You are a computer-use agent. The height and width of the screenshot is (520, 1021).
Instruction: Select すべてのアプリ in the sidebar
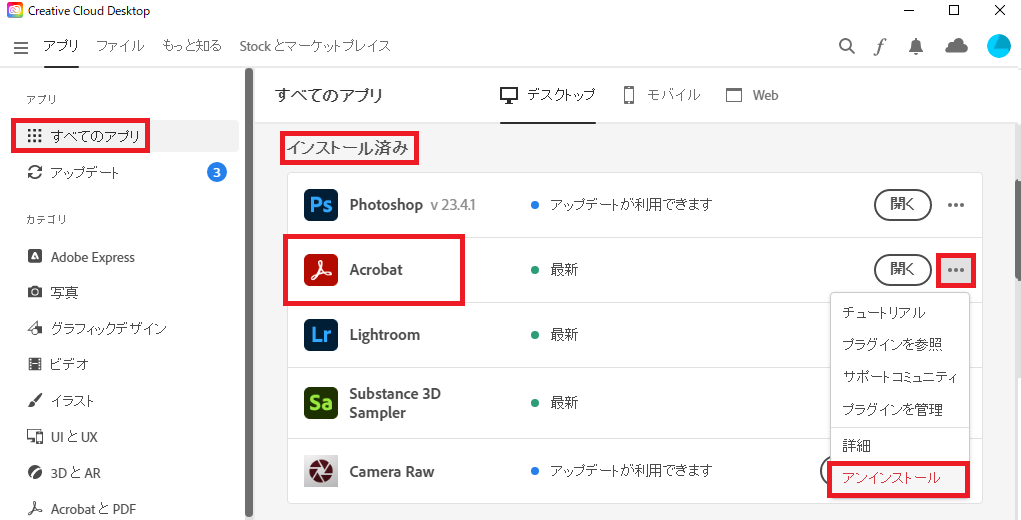click(126, 136)
